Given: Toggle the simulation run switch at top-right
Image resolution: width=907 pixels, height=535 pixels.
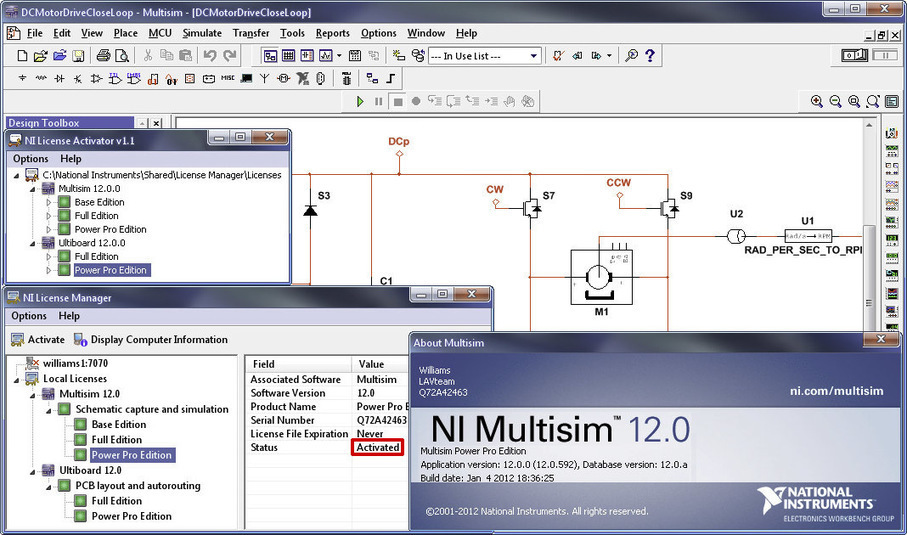Looking at the screenshot, I should 854,55.
